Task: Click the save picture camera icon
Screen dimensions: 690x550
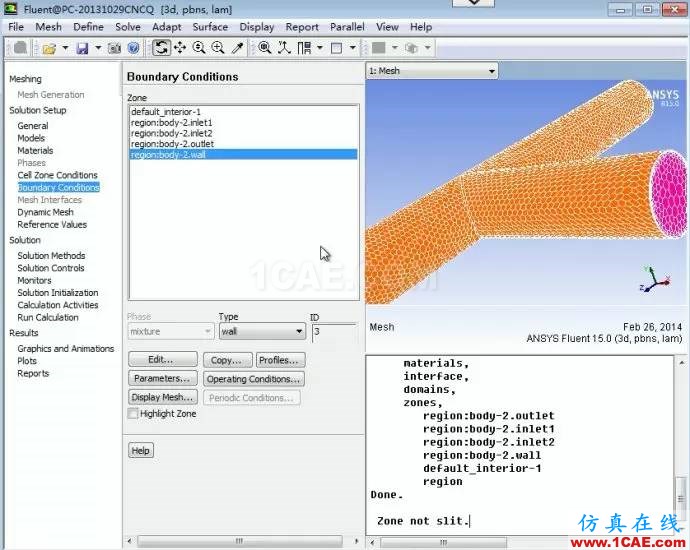Action: tap(114, 48)
